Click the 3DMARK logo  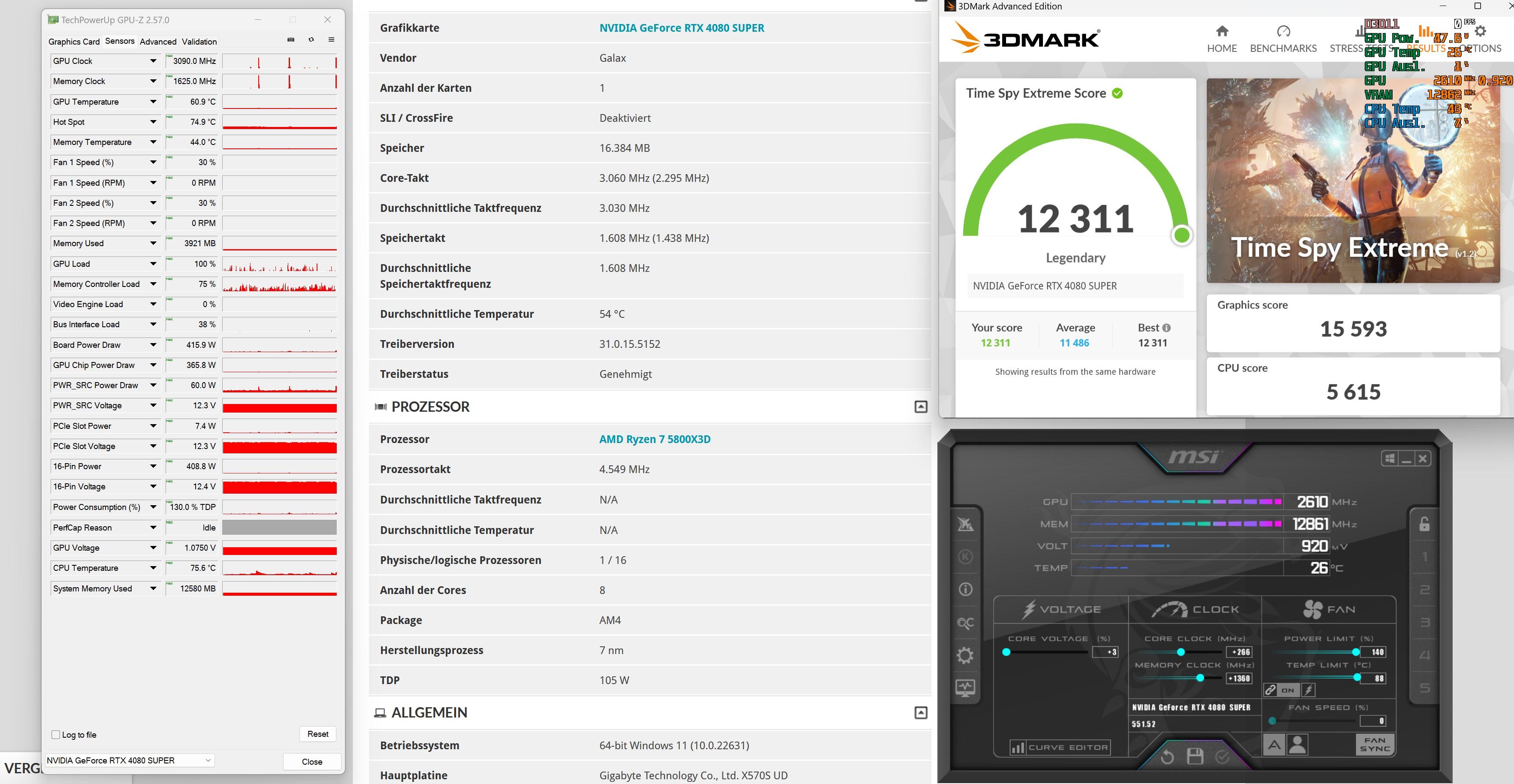click(1025, 38)
